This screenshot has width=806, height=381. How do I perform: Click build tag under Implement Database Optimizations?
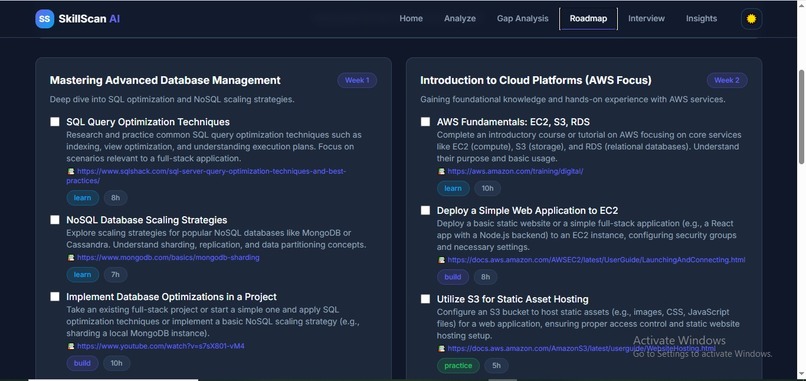(x=82, y=364)
